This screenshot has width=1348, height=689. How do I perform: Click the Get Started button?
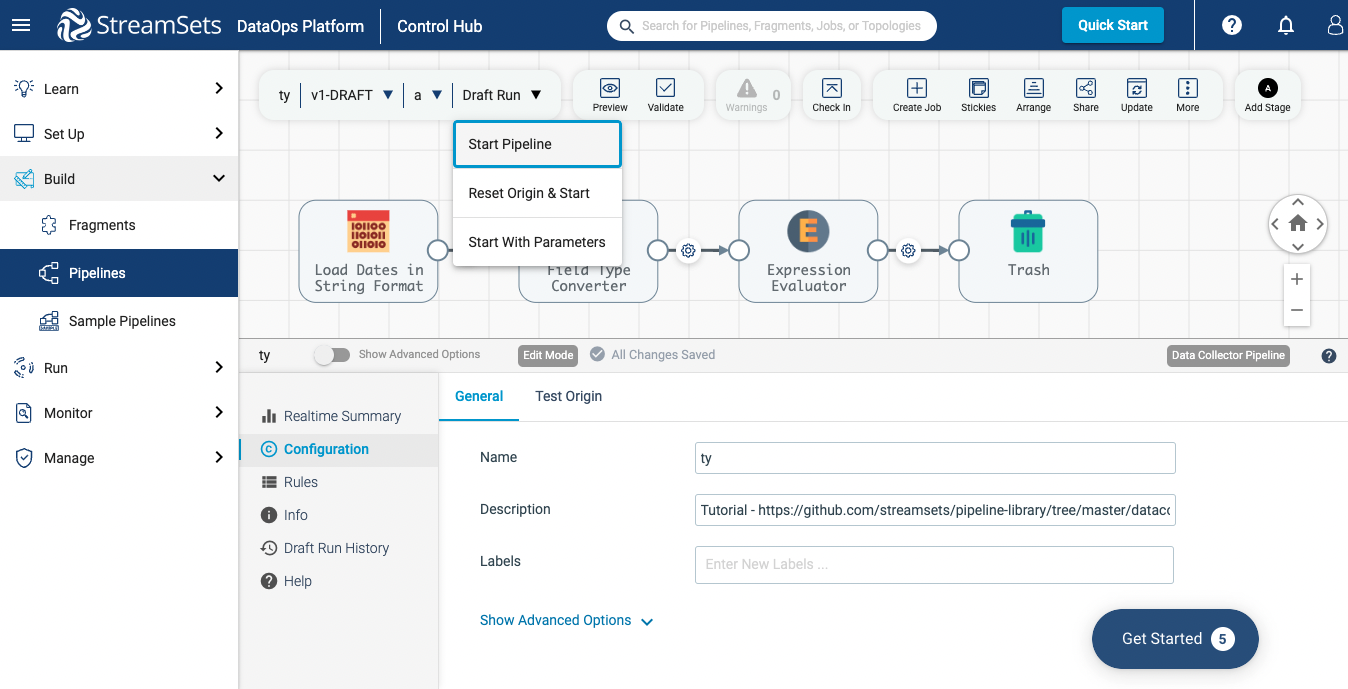coord(1175,639)
